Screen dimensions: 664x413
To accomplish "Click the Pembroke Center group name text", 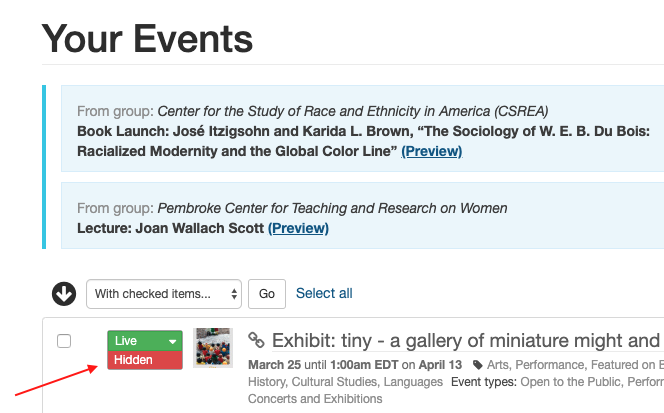I will click(332, 208).
